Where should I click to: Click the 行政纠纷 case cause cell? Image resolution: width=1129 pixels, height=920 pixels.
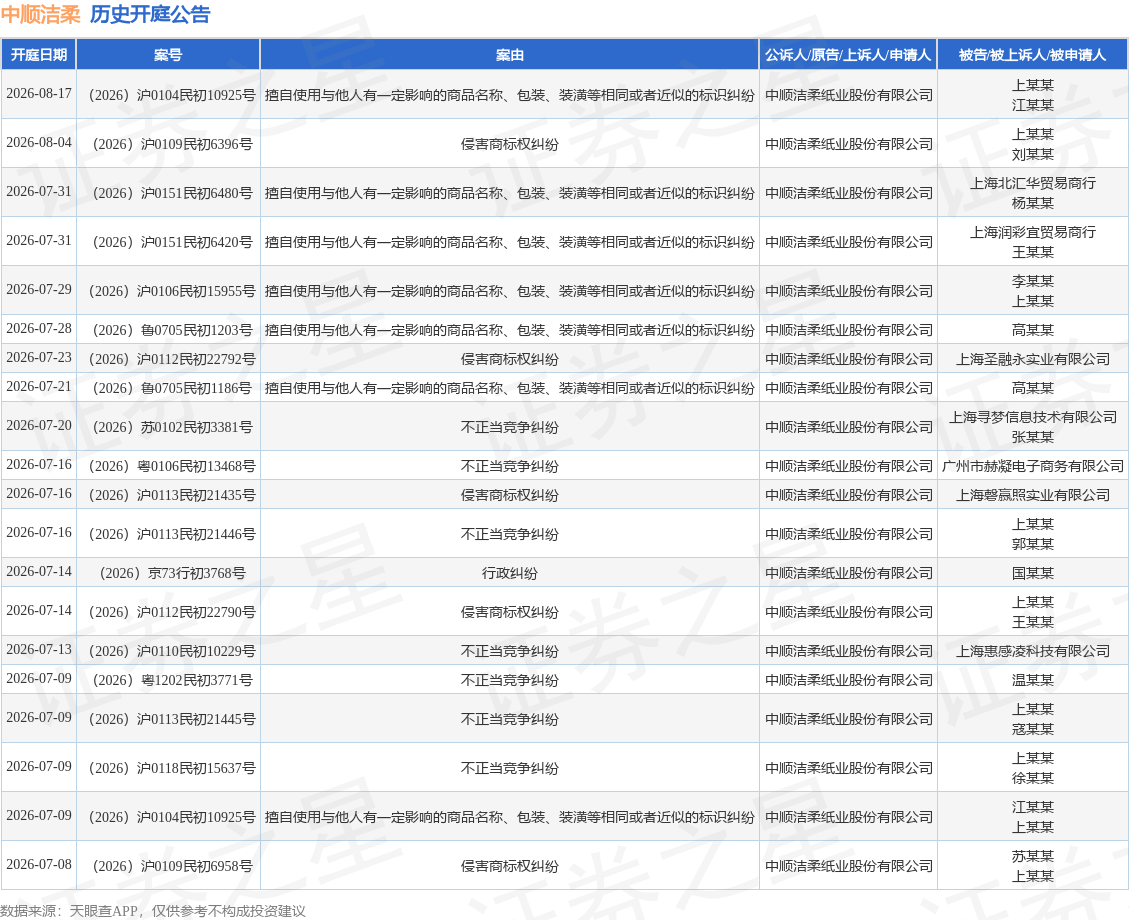point(509,573)
